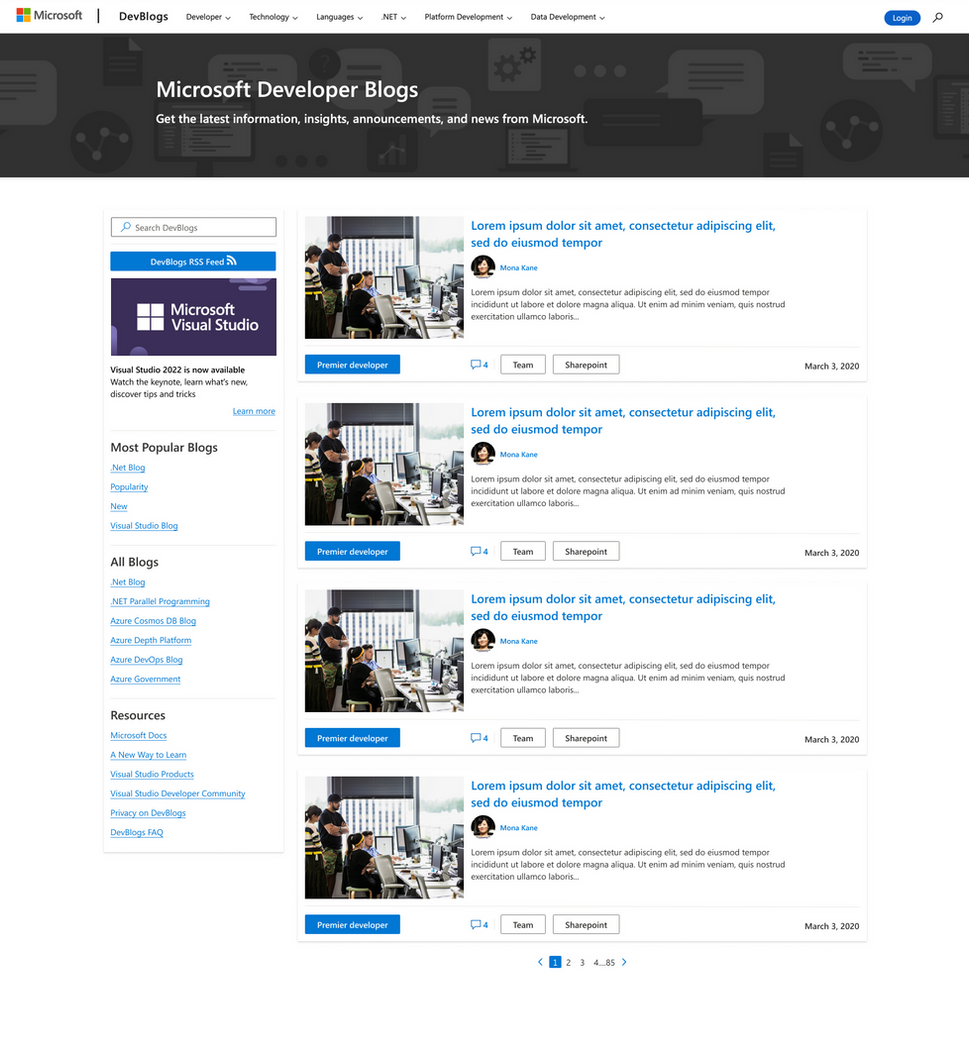Expand the Developer navigation dropdown

point(207,17)
